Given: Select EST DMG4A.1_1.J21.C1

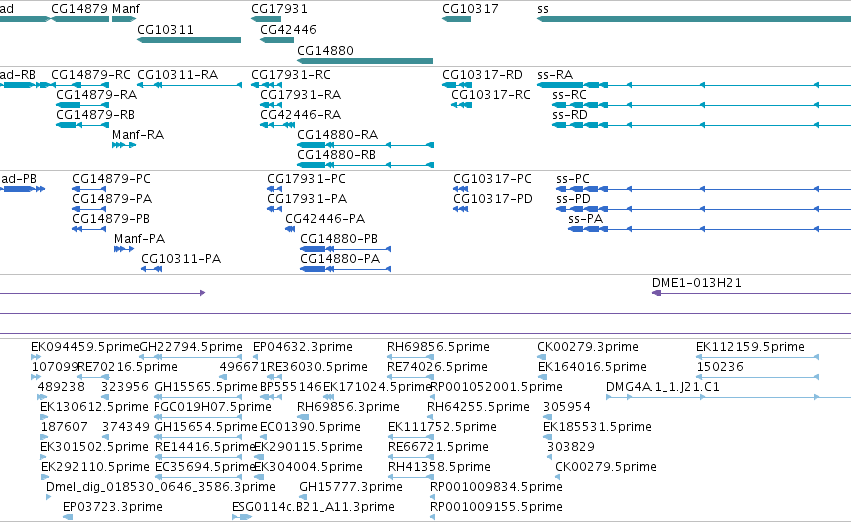Looking at the screenshot, I should (x=663, y=387).
